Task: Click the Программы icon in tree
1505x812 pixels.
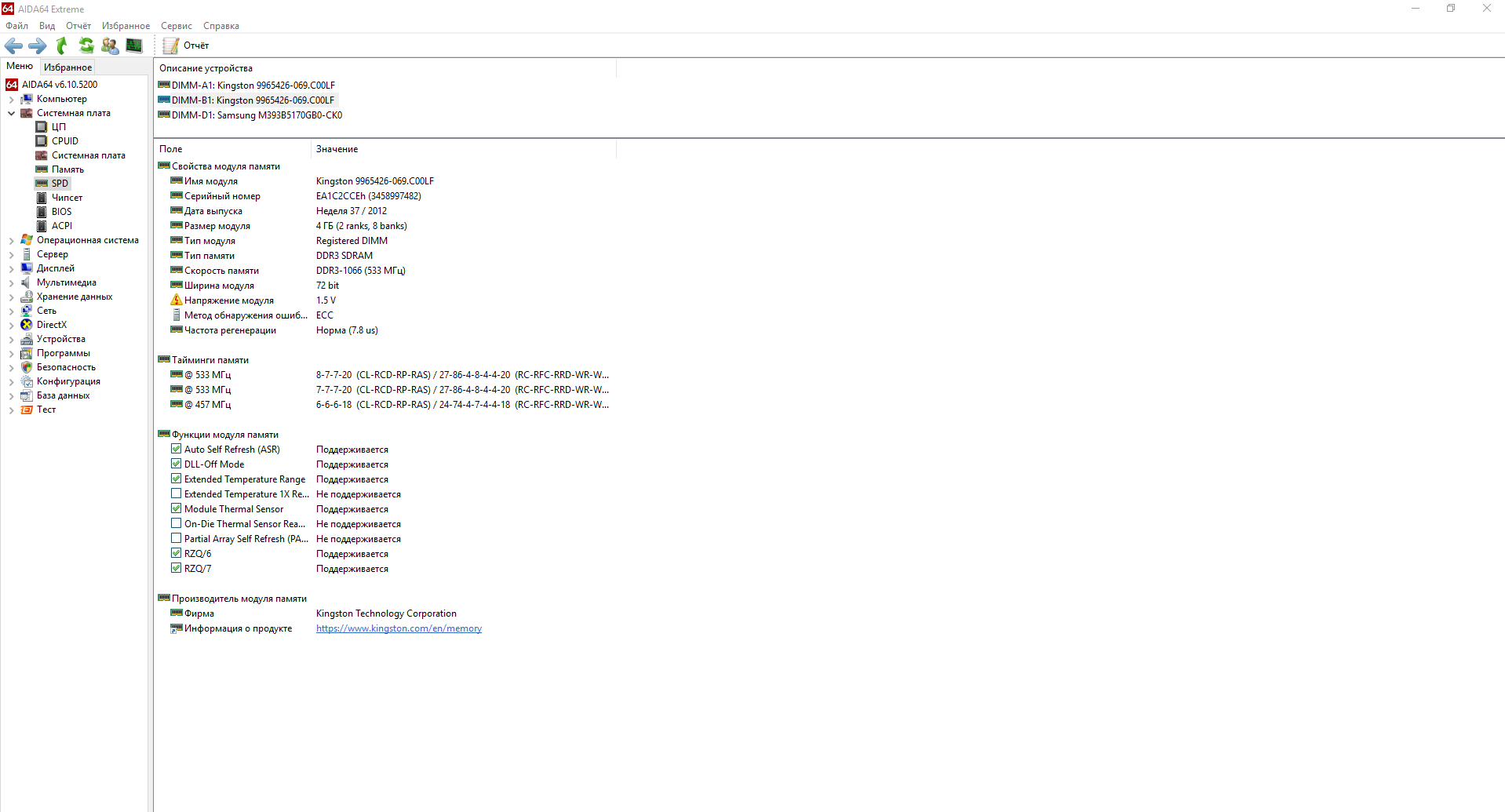Action: click(x=27, y=353)
